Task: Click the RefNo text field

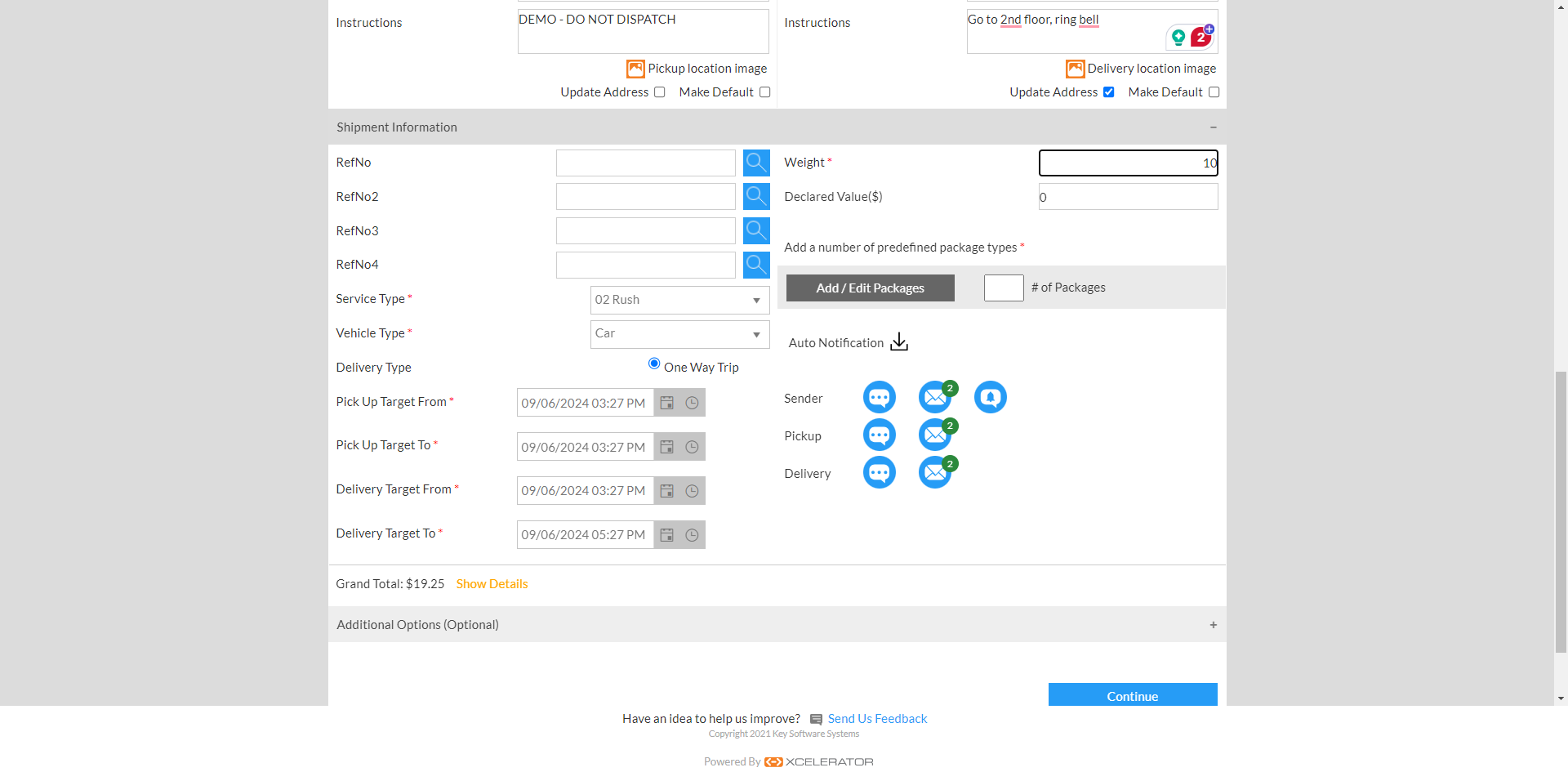Action: 646,163
